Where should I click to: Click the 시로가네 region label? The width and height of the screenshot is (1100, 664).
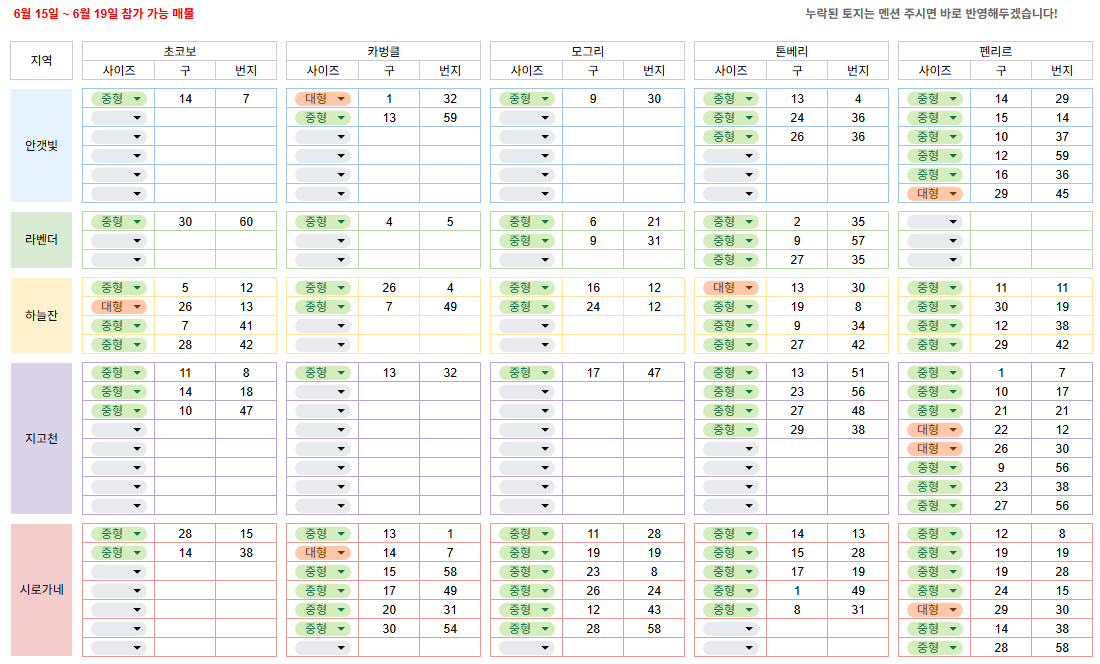41,590
